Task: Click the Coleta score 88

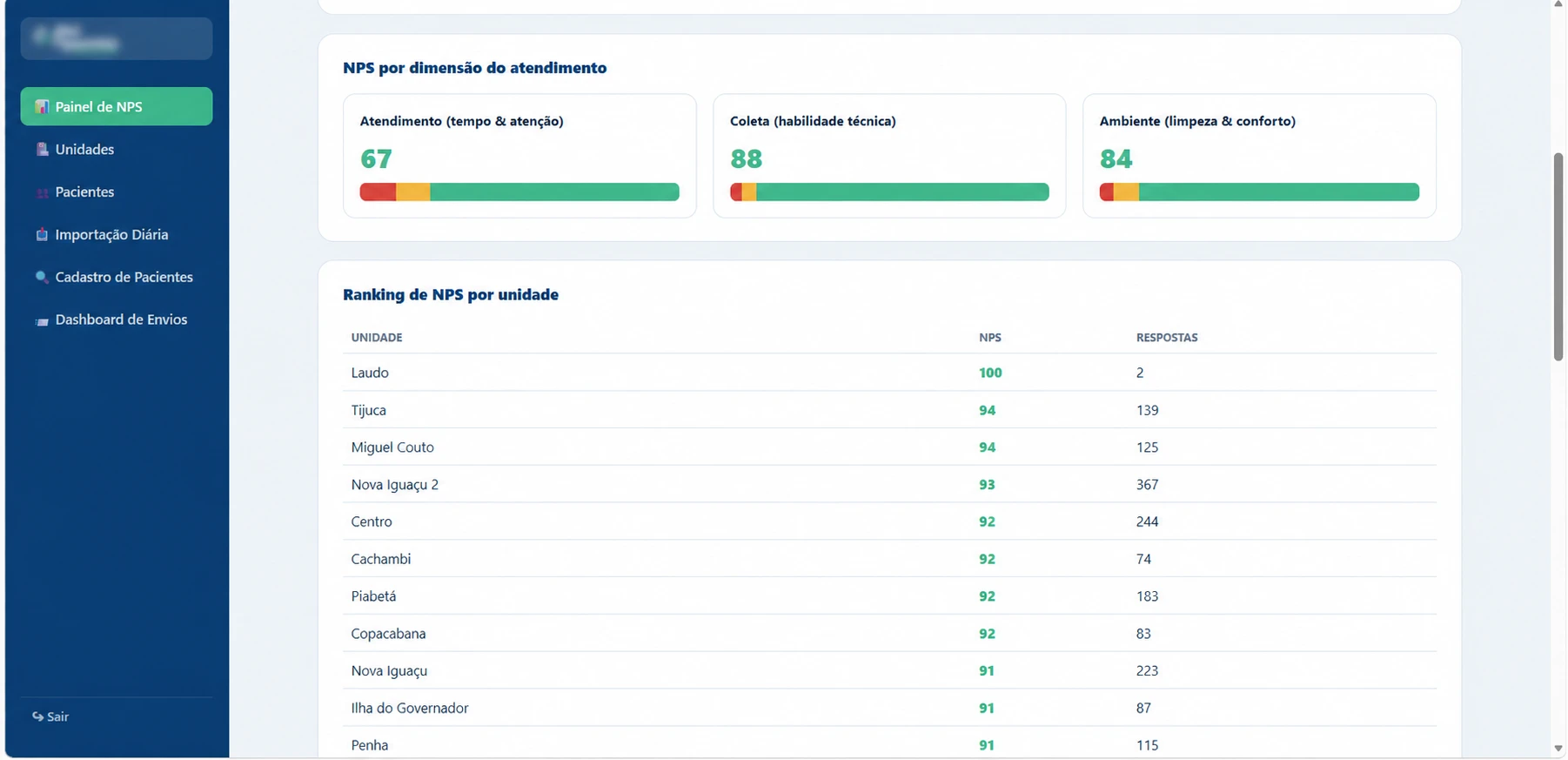Action: [x=747, y=159]
